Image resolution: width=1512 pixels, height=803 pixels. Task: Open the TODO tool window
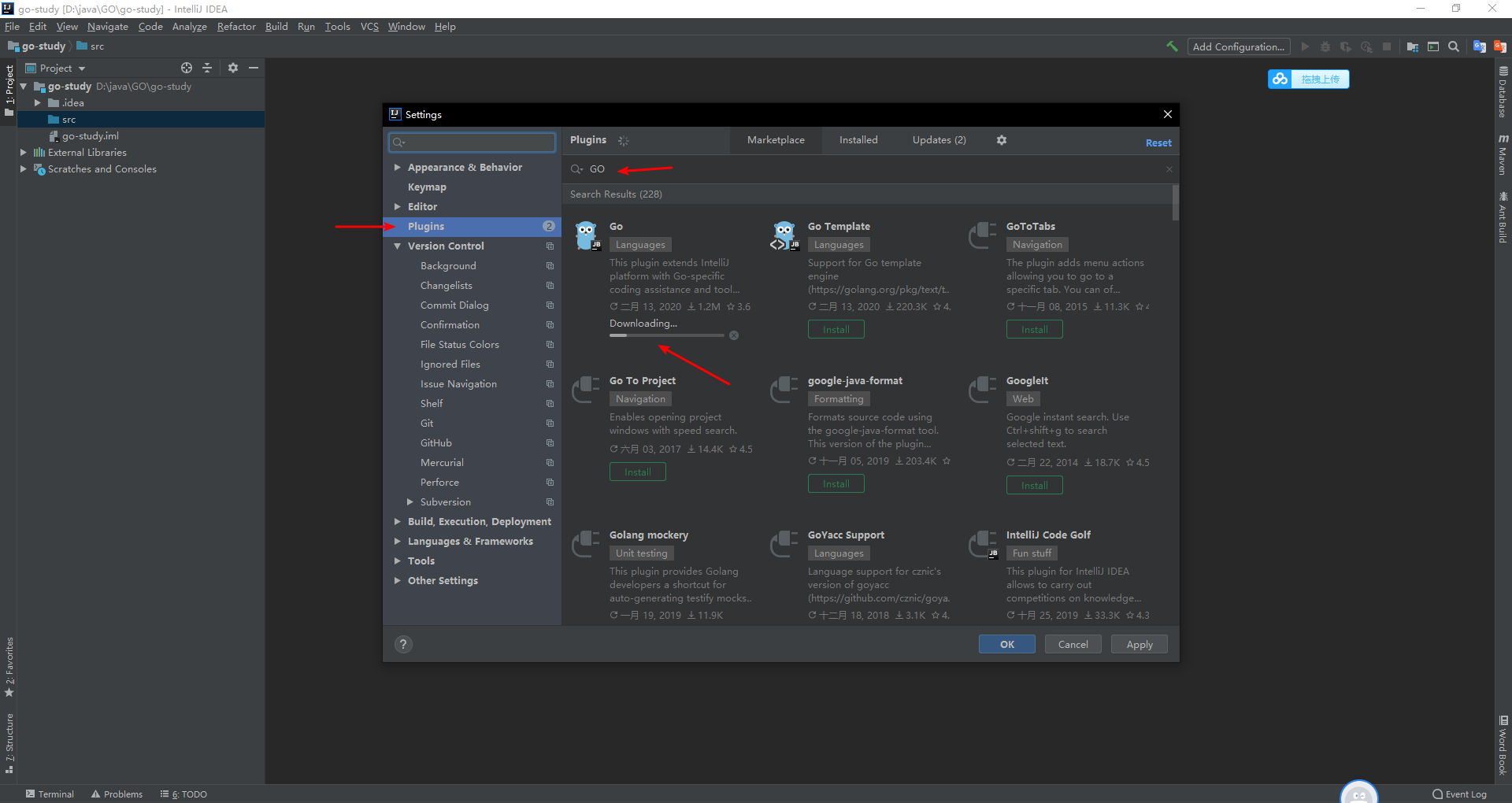(x=183, y=794)
